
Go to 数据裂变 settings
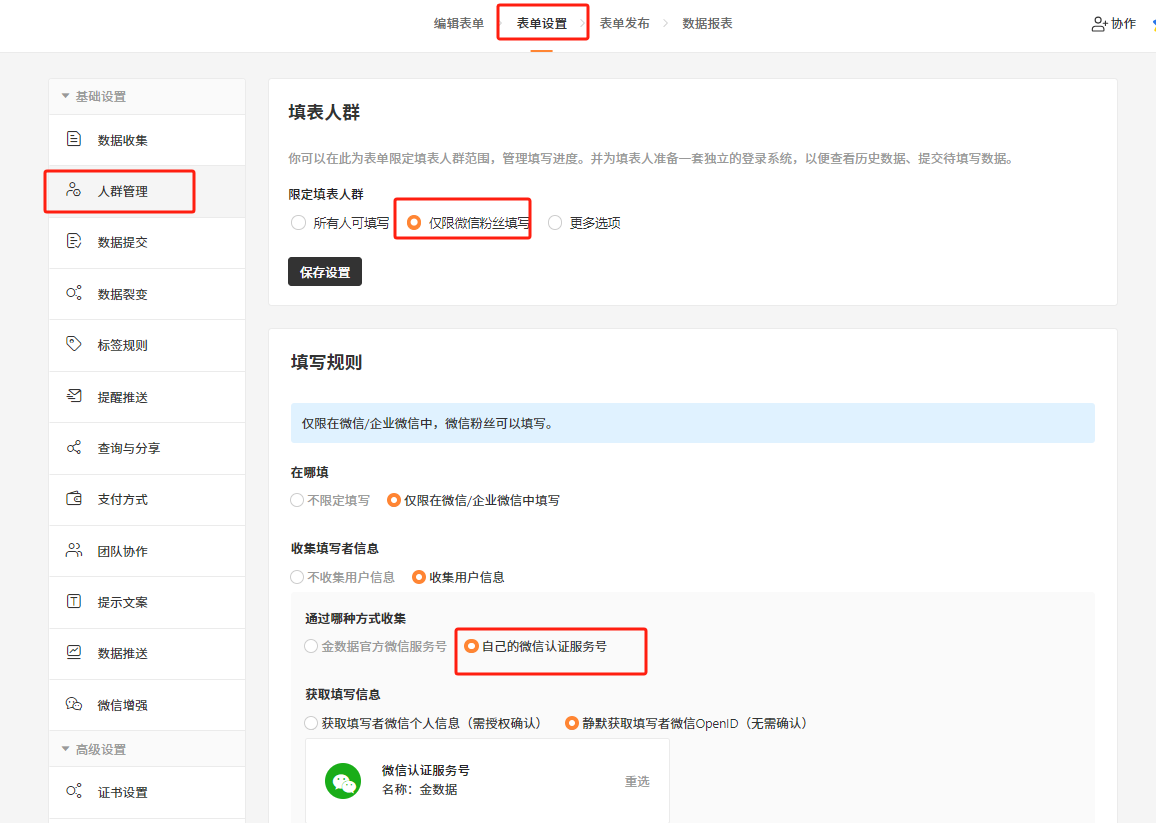coord(147,294)
